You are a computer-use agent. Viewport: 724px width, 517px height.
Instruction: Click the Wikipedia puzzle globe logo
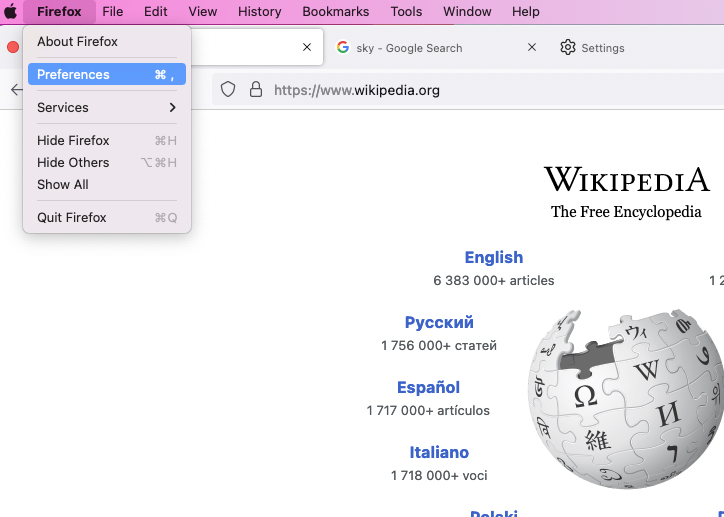click(x=626, y=399)
